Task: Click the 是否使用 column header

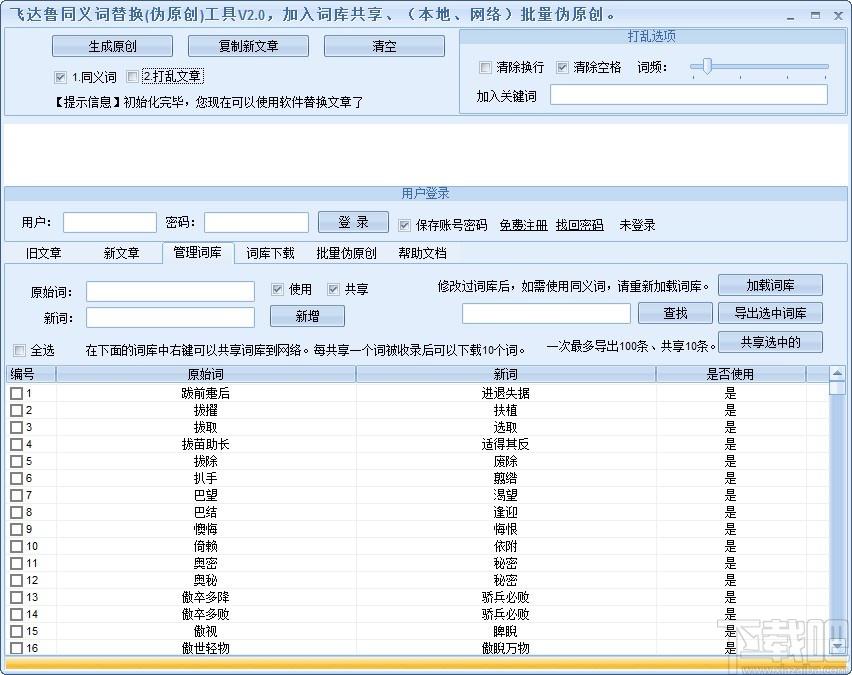Action: pos(730,374)
